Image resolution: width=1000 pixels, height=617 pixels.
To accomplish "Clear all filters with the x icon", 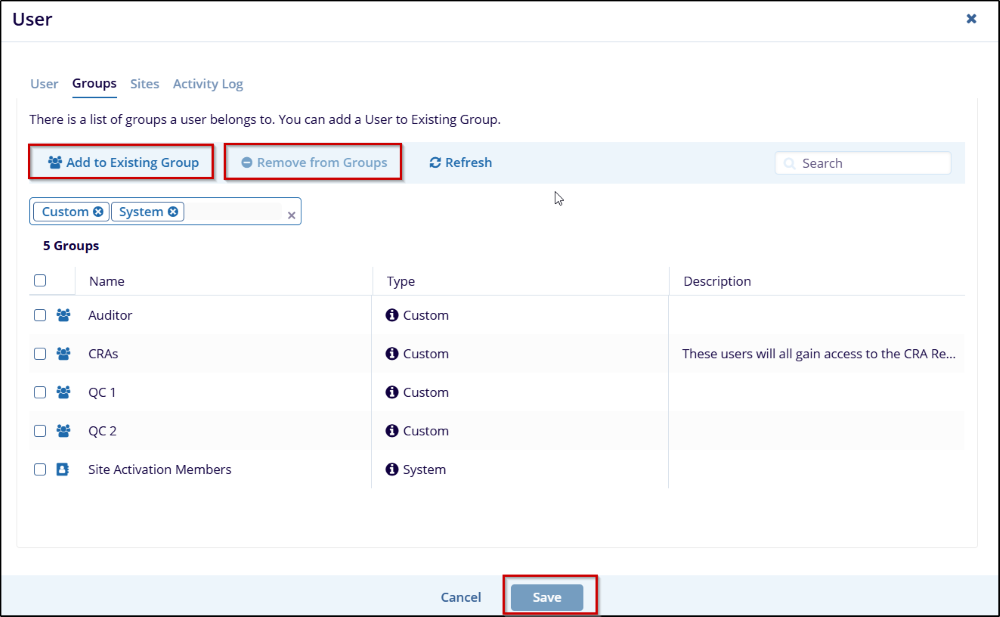I will 291,215.
